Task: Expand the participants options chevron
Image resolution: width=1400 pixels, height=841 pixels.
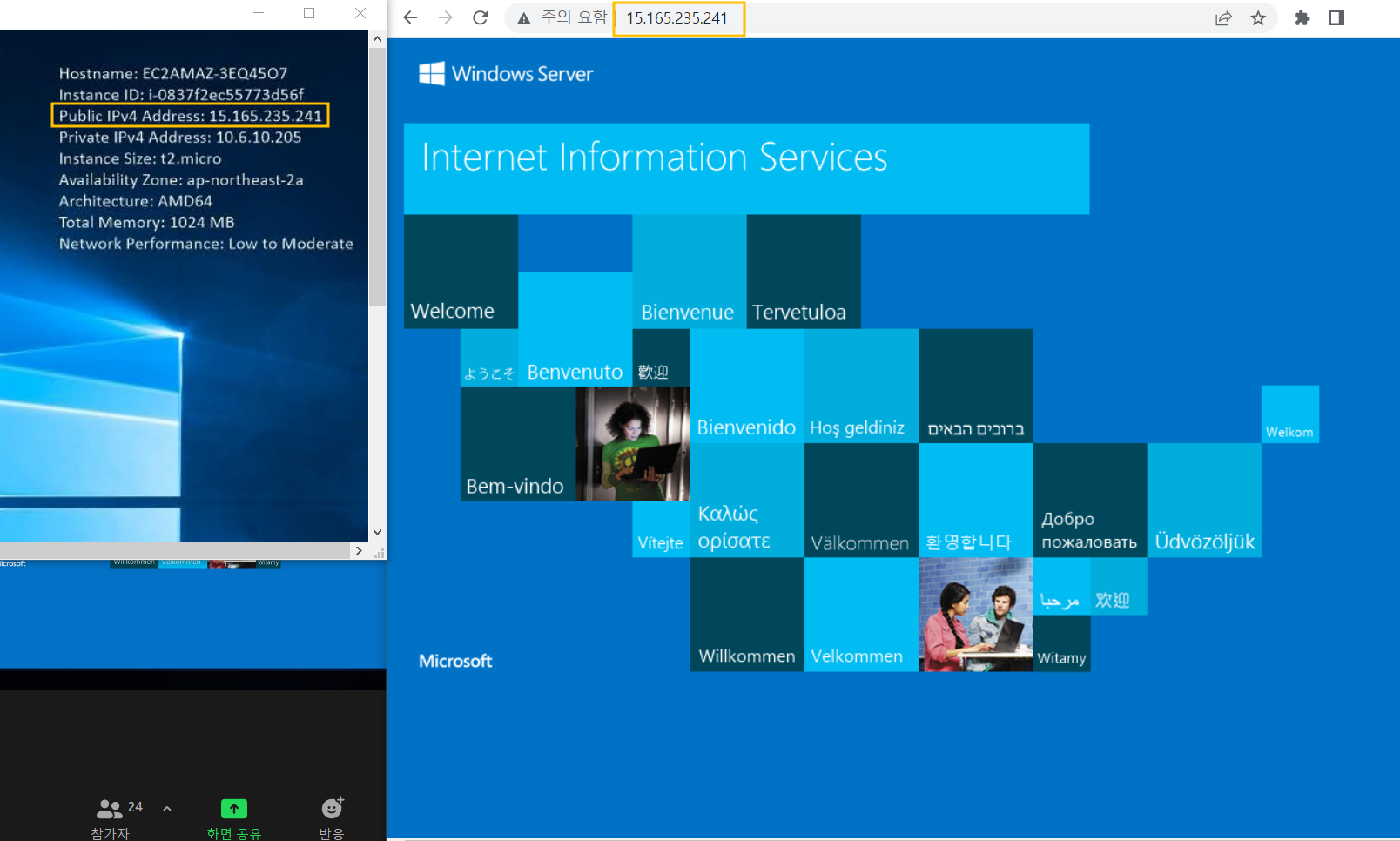Action: [x=167, y=809]
